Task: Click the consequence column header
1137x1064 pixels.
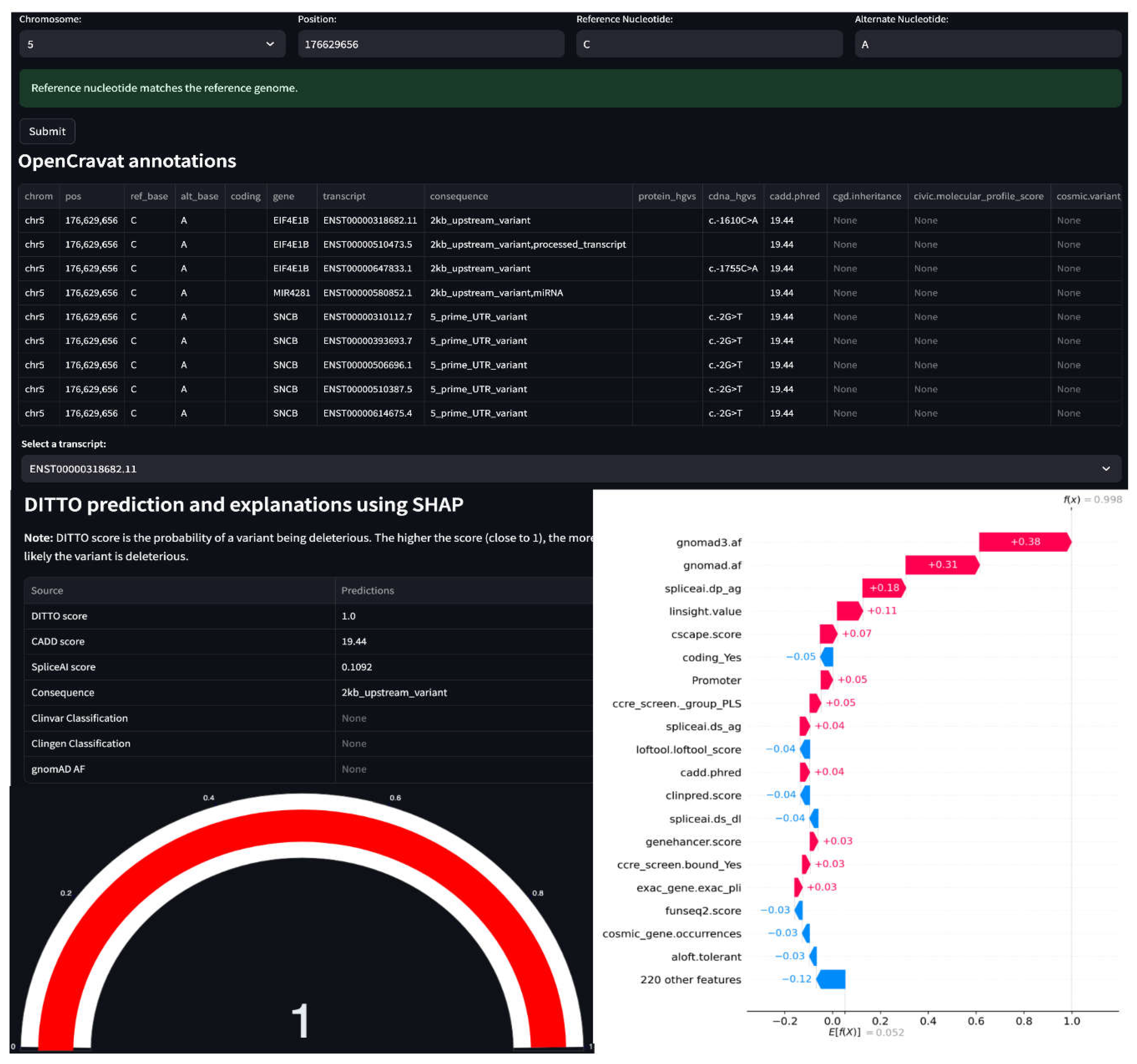Action: pyautogui.click(x=459, y=196)
